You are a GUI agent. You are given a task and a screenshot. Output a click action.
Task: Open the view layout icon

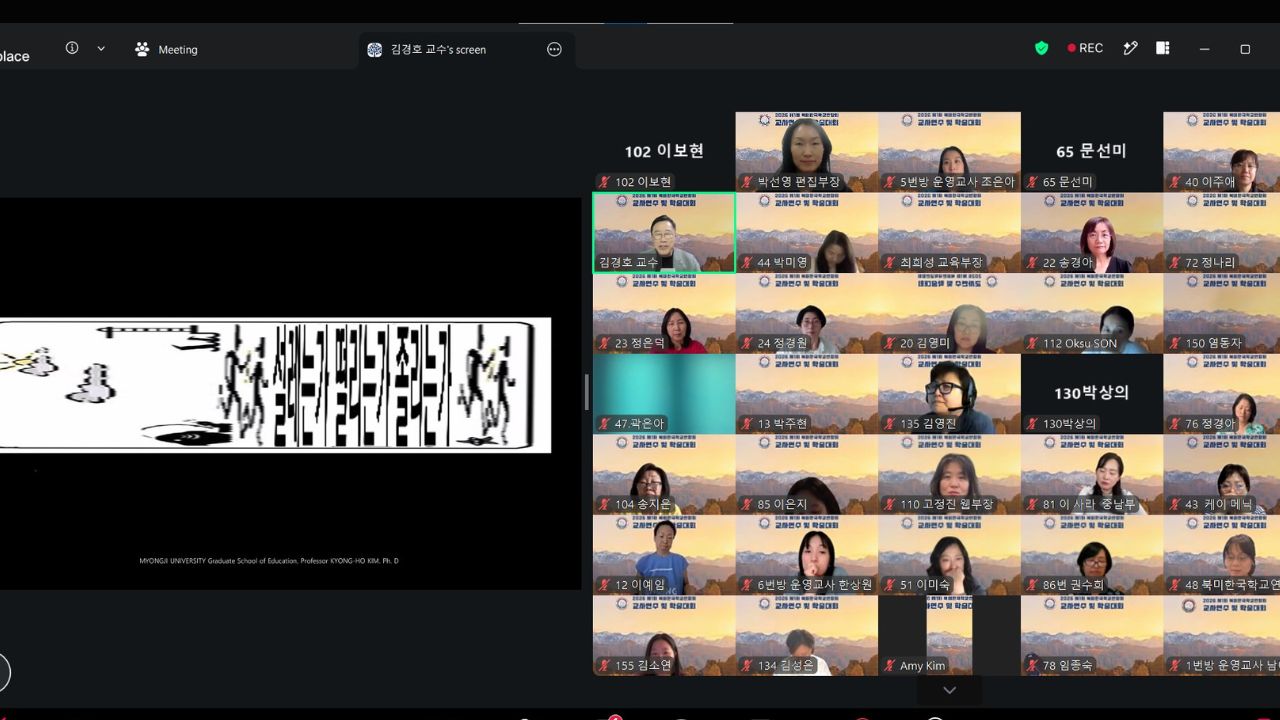pyautogui.click(x=1163, y=48)
